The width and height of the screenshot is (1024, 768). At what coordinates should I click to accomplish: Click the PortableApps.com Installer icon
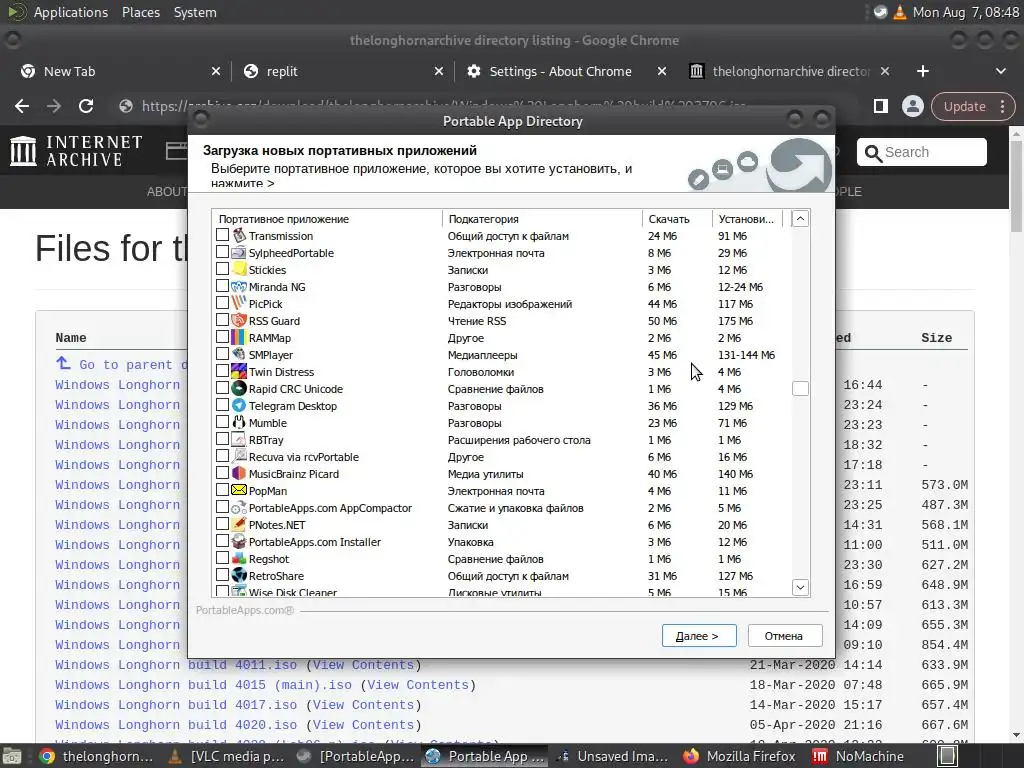(239, 541)
